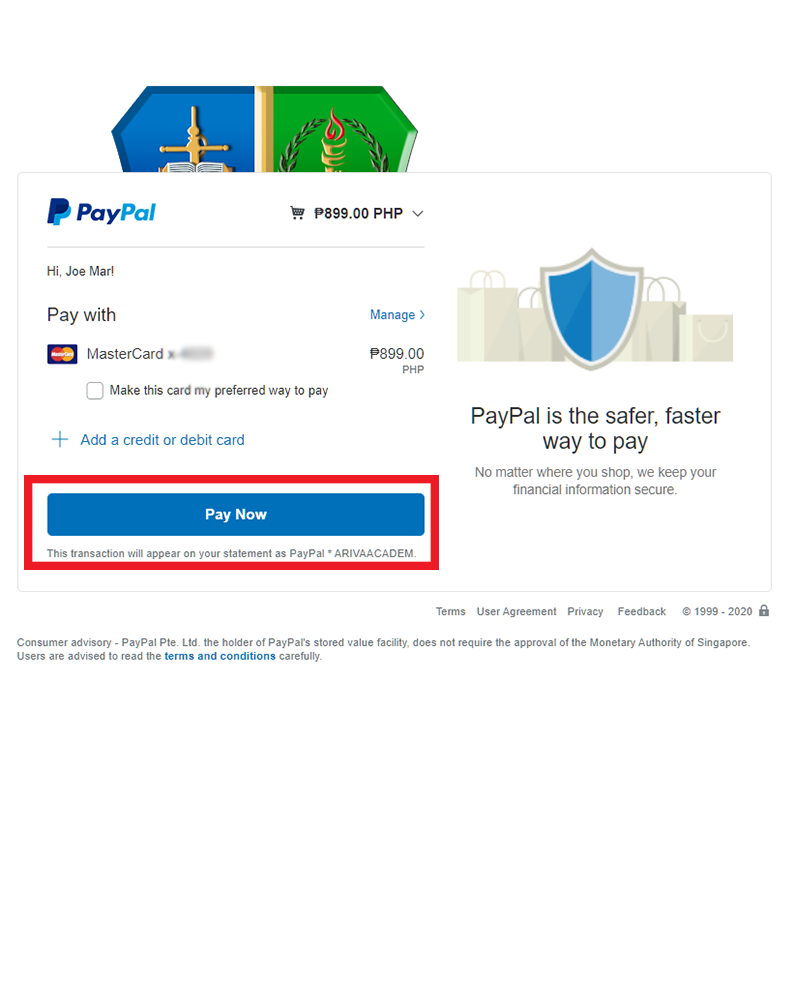Open the User Agreement footer link

[516, 611]
